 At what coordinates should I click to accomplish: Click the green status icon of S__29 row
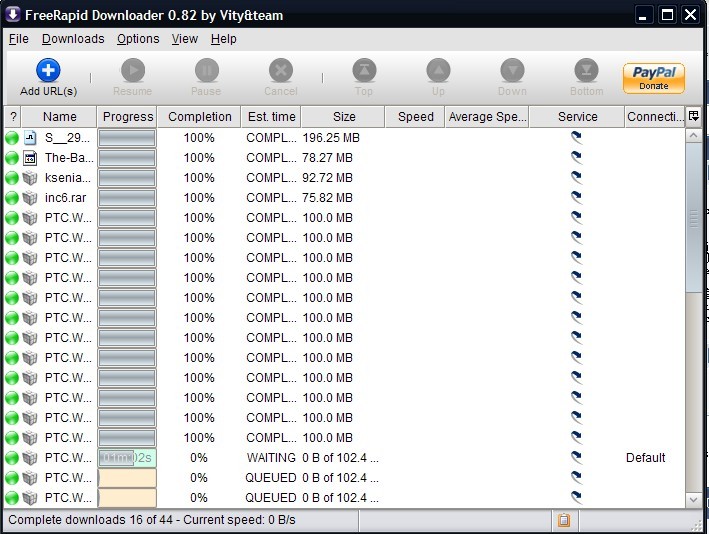12,138
